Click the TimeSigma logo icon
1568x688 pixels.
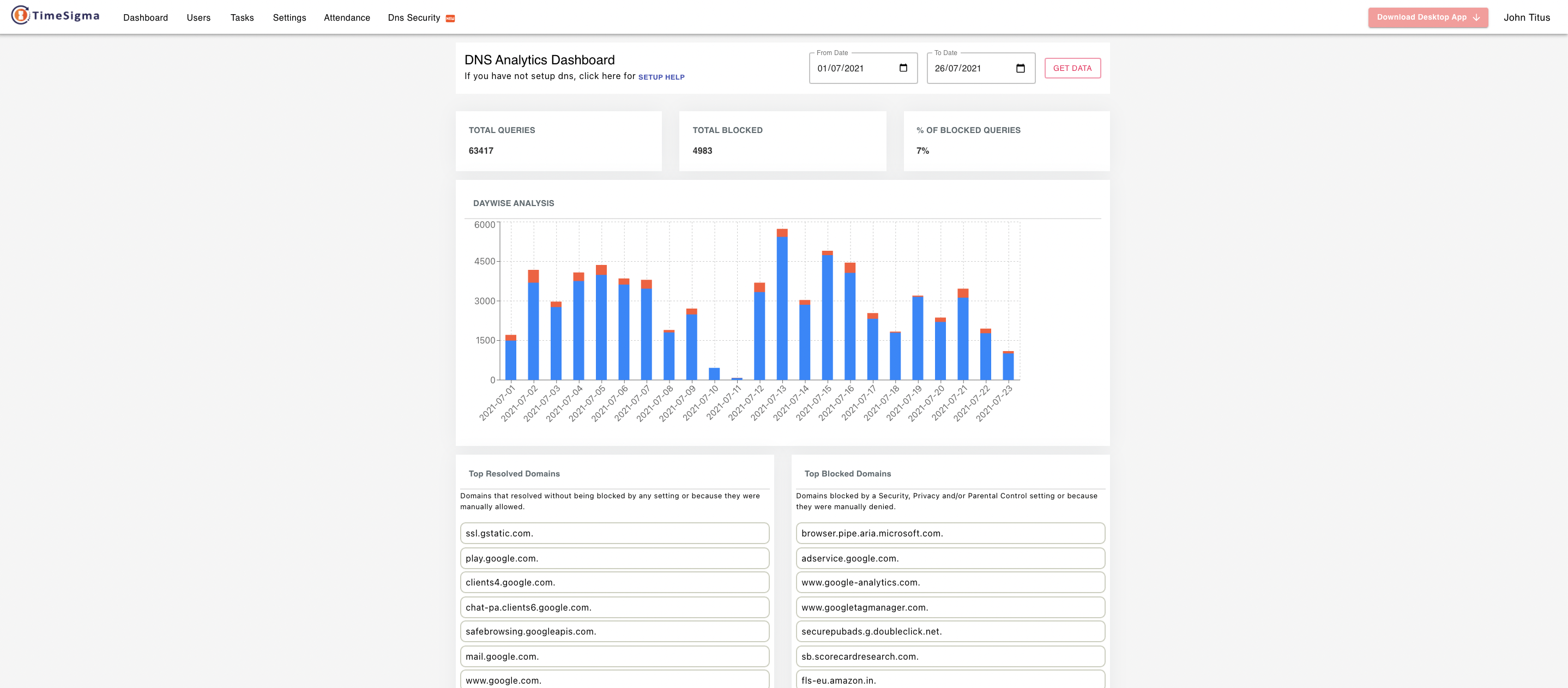pos(20,15)
